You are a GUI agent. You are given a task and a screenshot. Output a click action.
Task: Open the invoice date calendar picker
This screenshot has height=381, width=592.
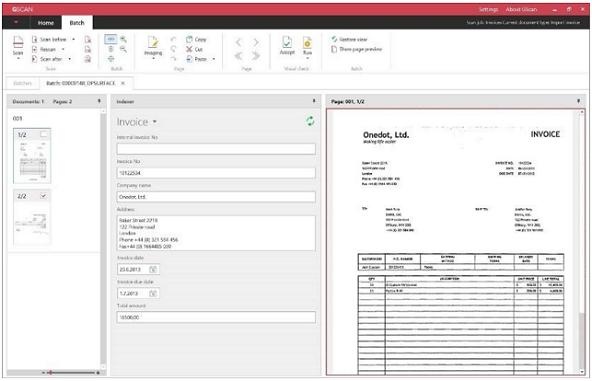click(153, 269)
